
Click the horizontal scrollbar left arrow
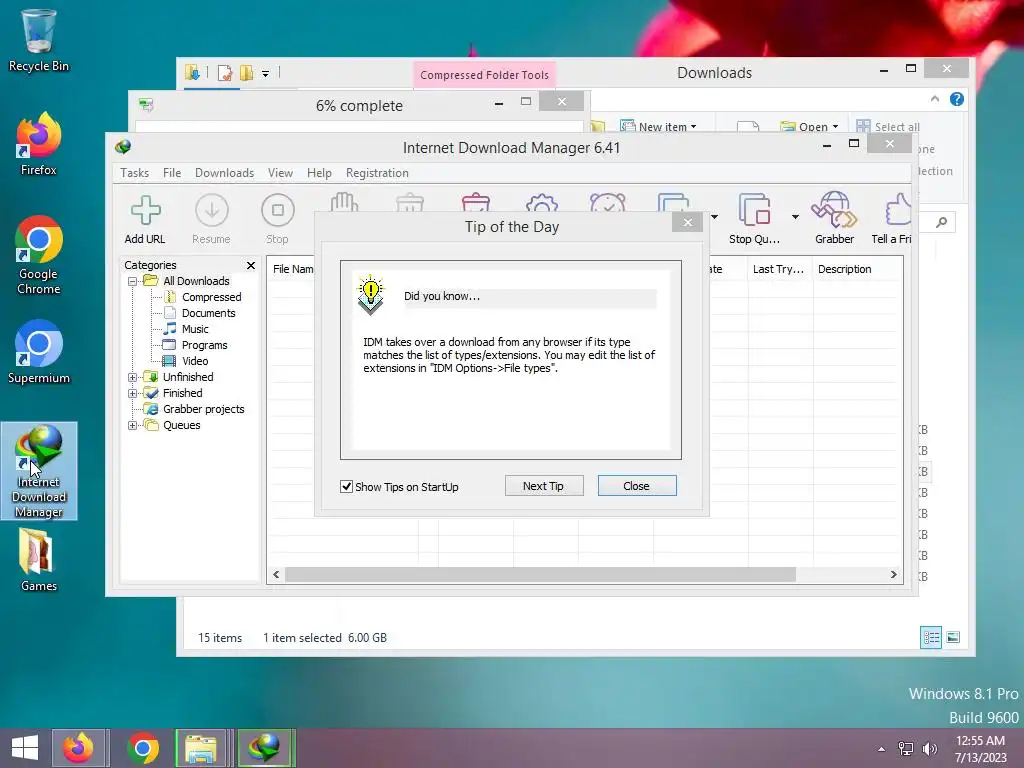click(276, 575)
